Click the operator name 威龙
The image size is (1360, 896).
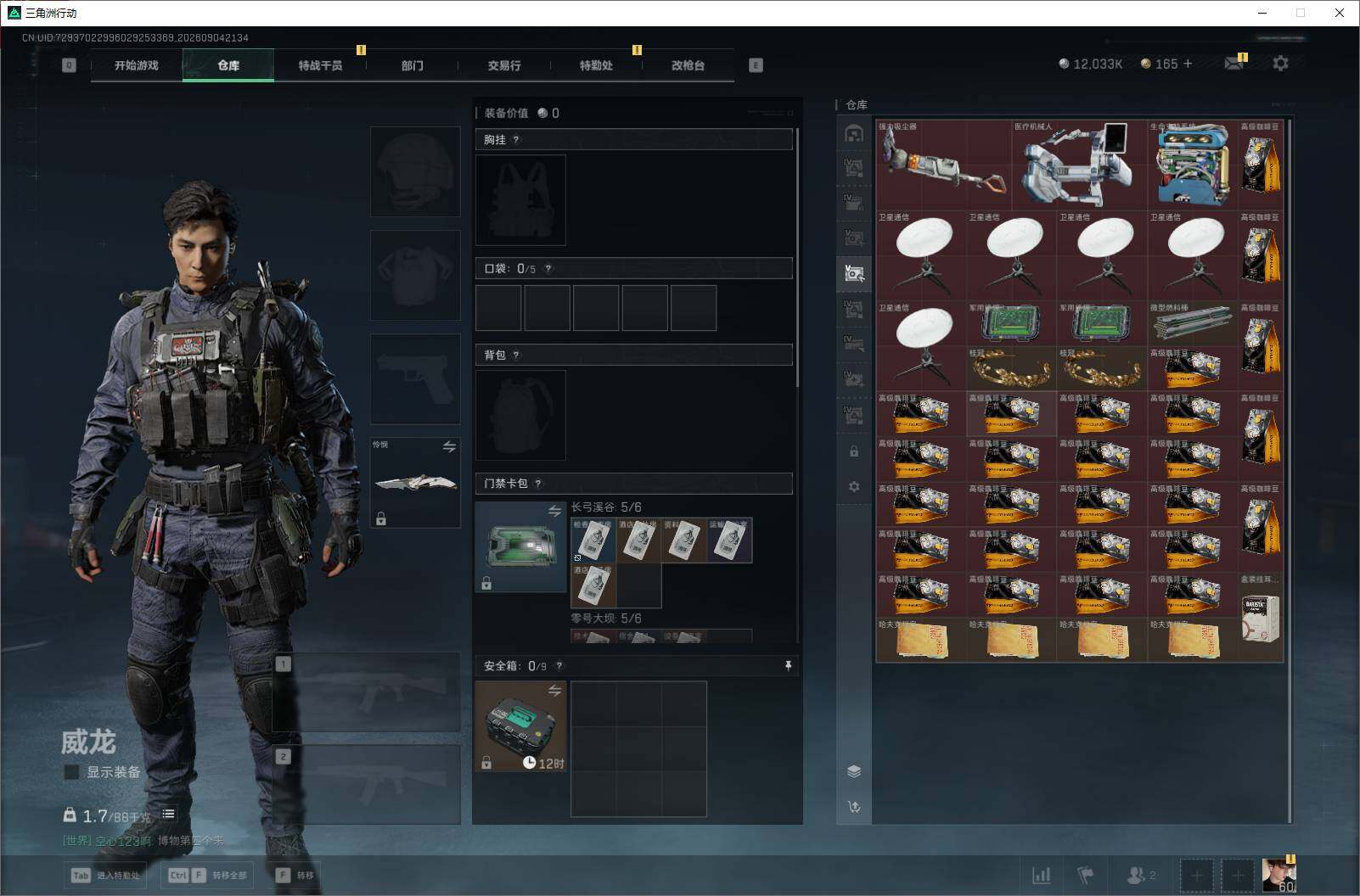pos(88,742)
